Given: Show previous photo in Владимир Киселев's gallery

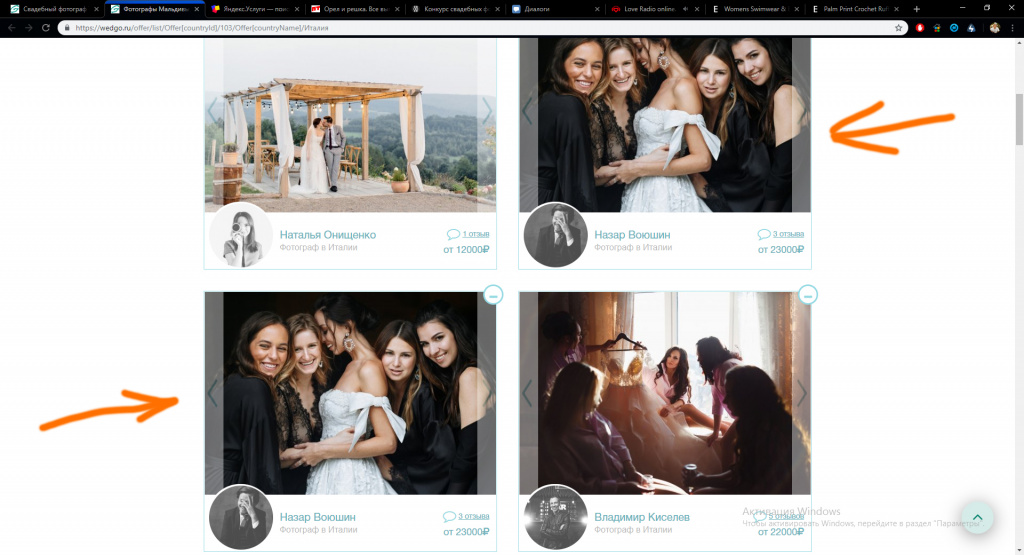Looking at the screenshot, I should [x=528, y=393].
